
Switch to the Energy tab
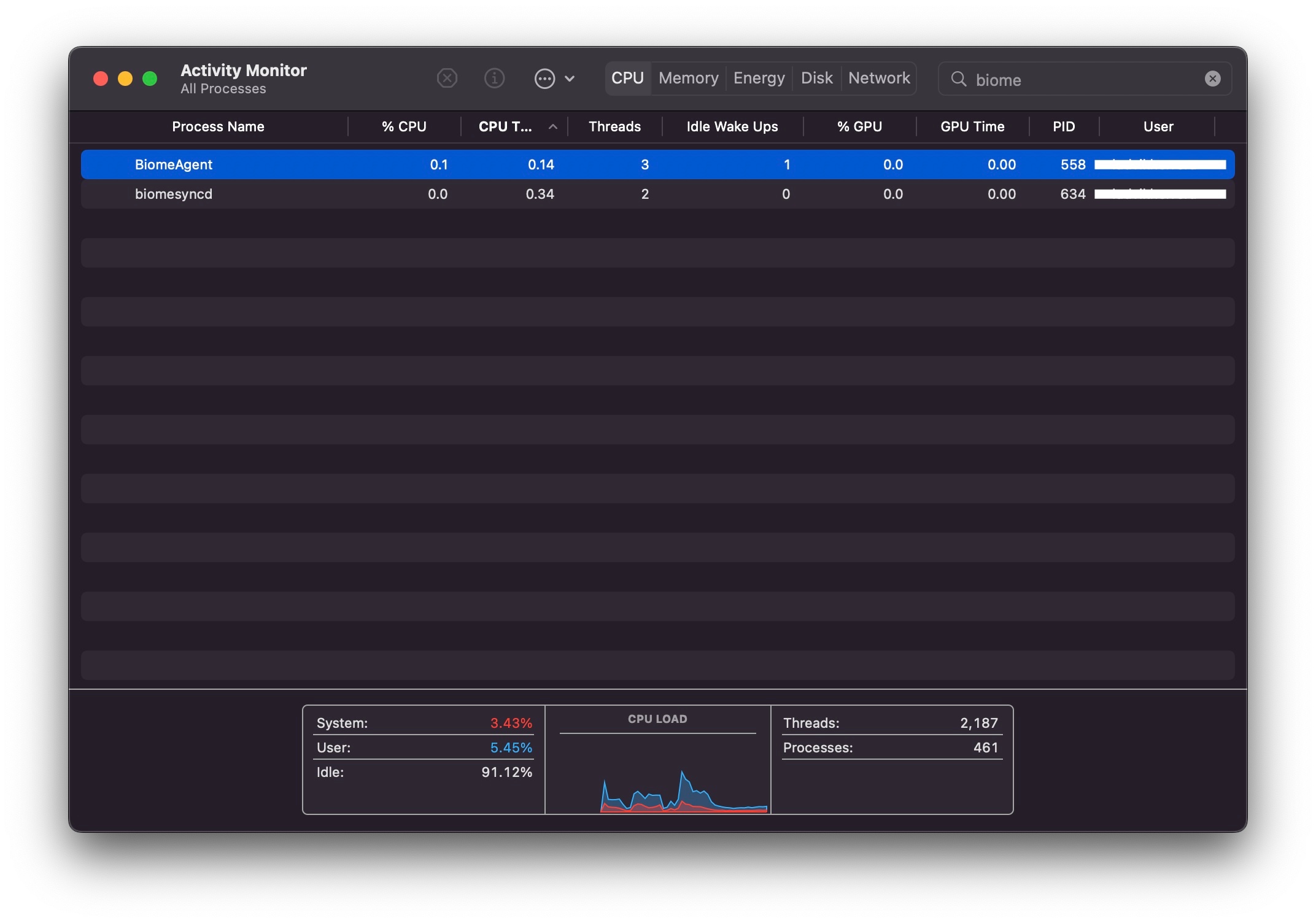point(759,79)
